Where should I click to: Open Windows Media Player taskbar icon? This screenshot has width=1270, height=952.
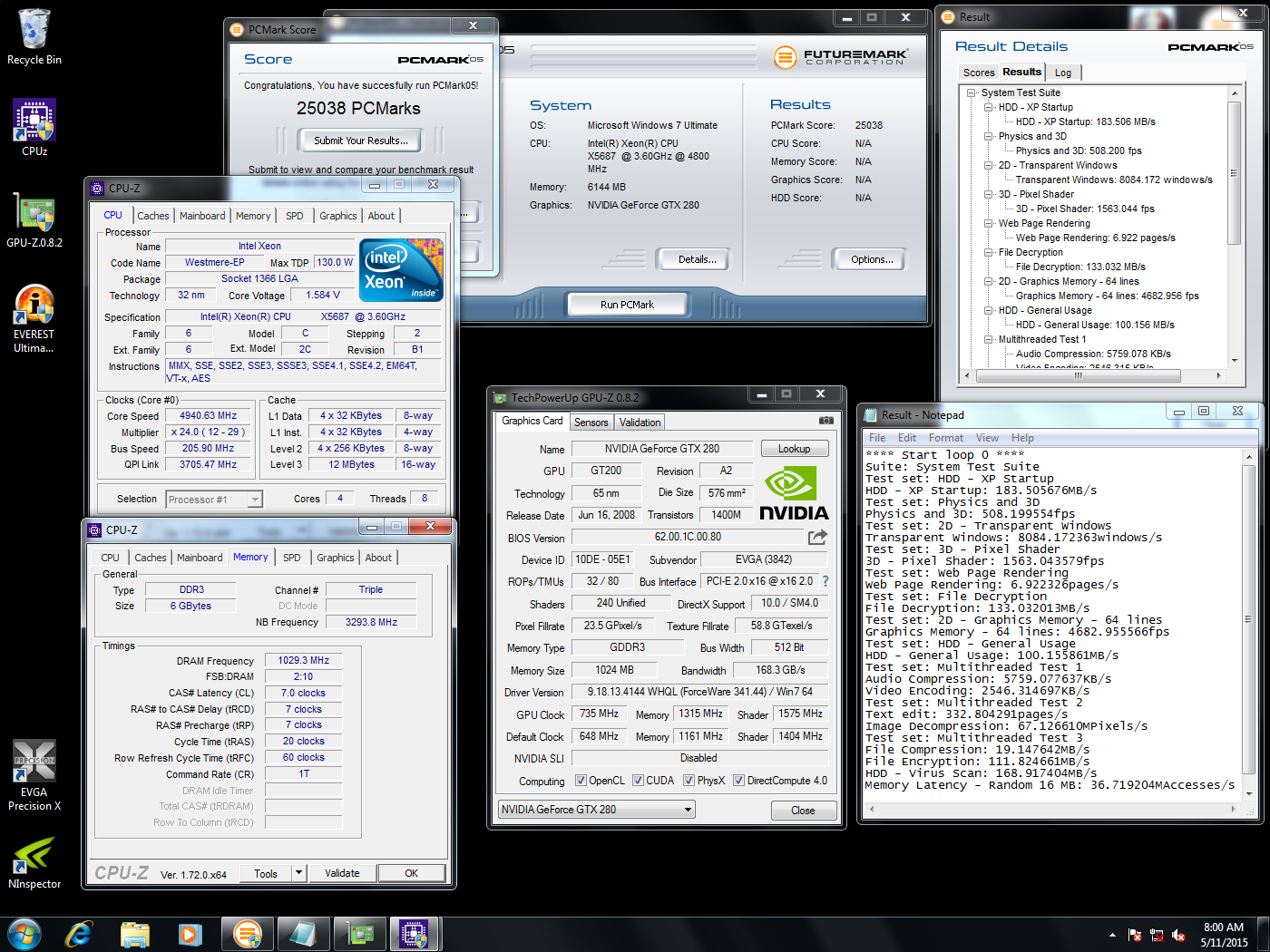(190, 934)
